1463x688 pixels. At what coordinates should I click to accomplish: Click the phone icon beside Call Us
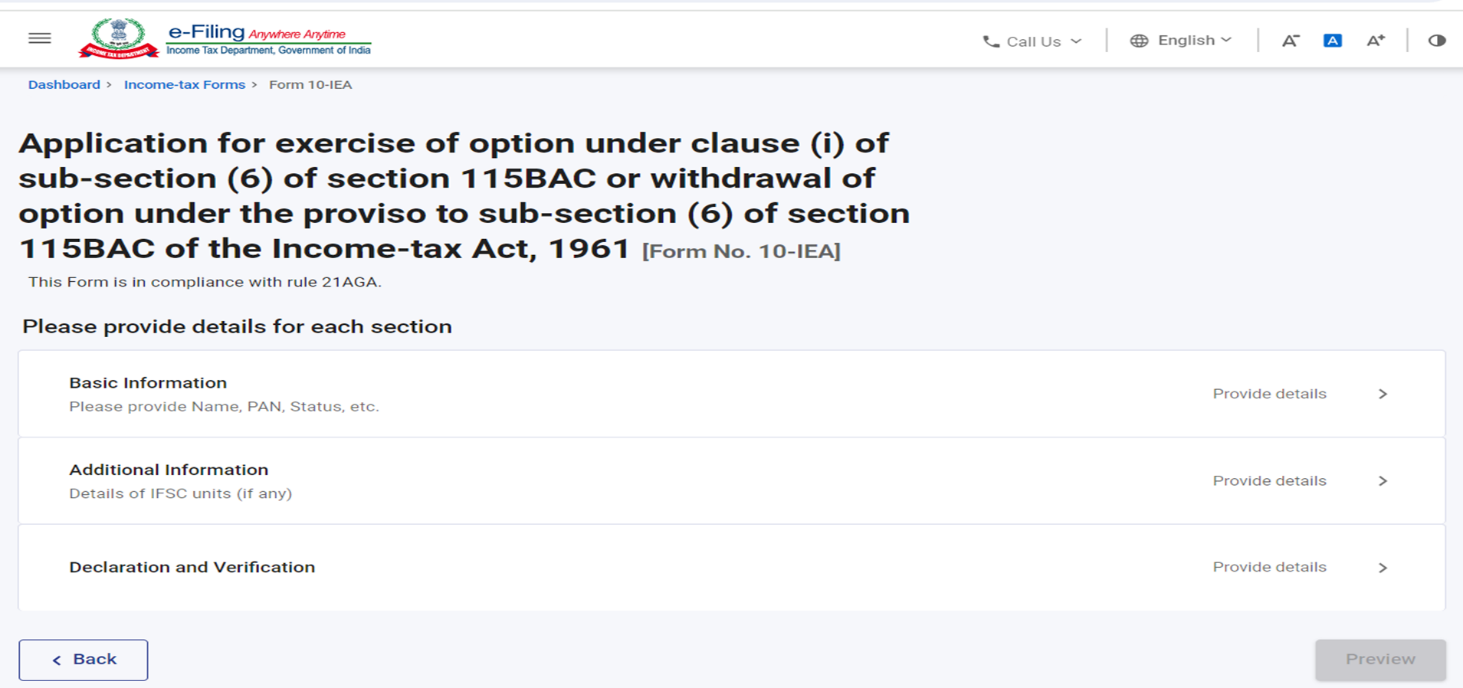point(991,42)
